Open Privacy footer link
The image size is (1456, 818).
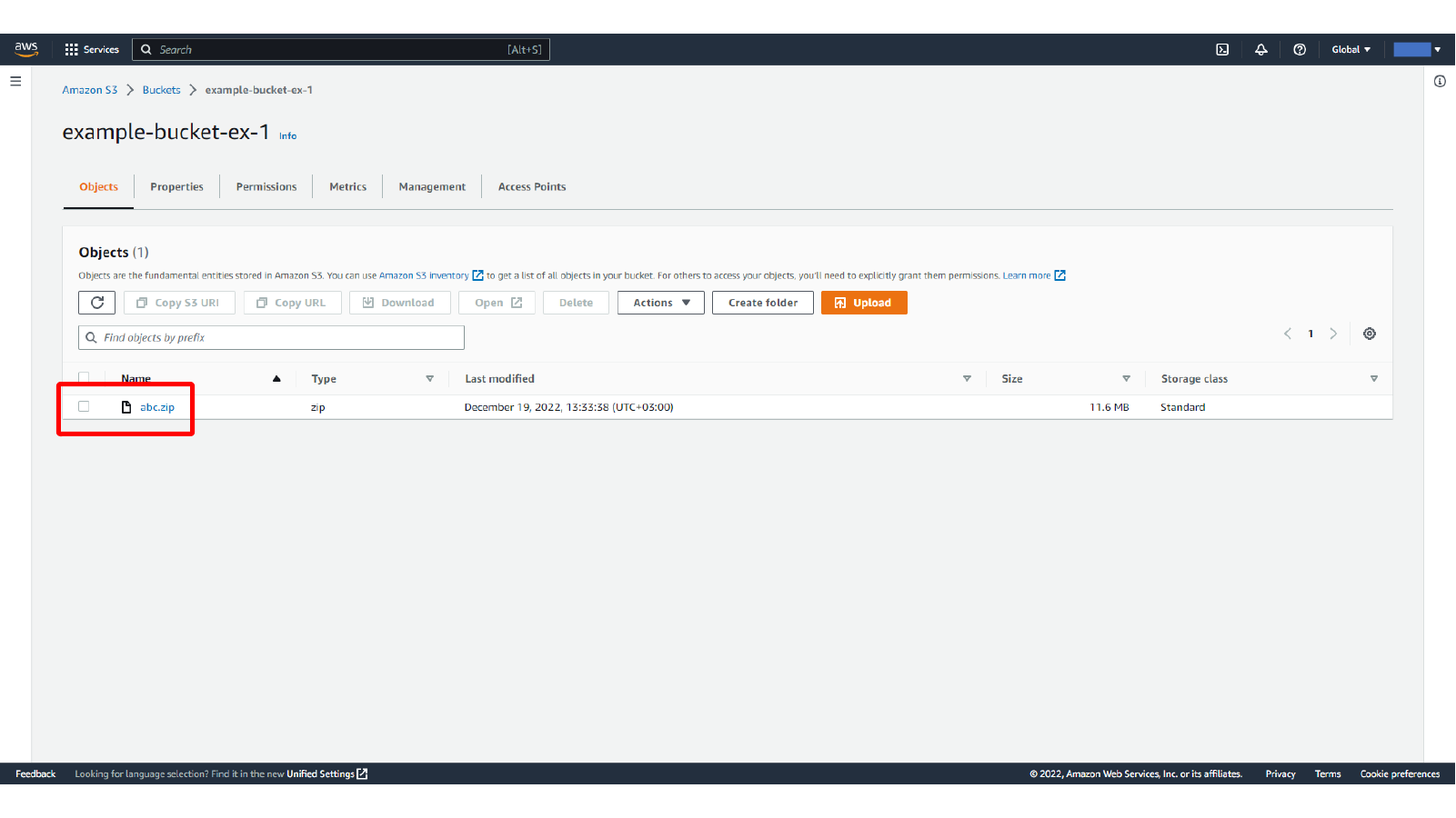1280,774
